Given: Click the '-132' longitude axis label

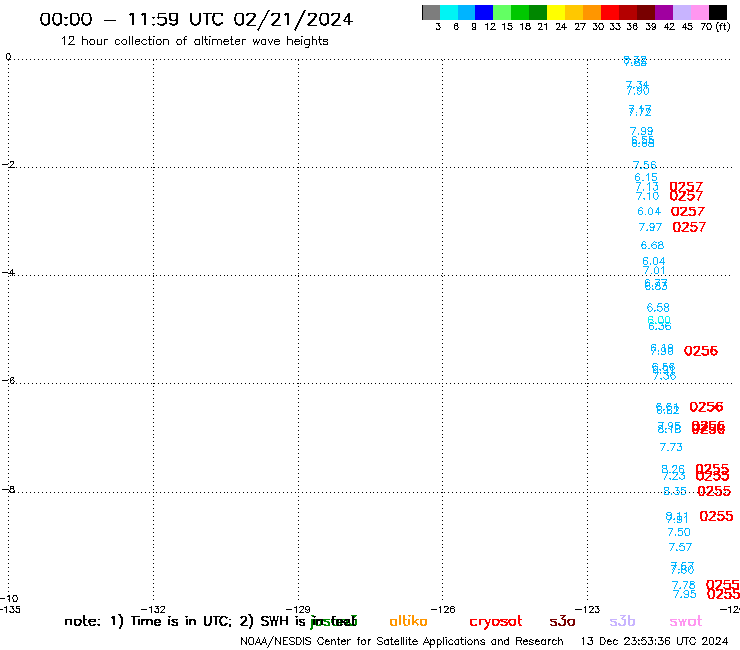Looking at the screenshot, I should pyautogui.click(x=153, y=609).
